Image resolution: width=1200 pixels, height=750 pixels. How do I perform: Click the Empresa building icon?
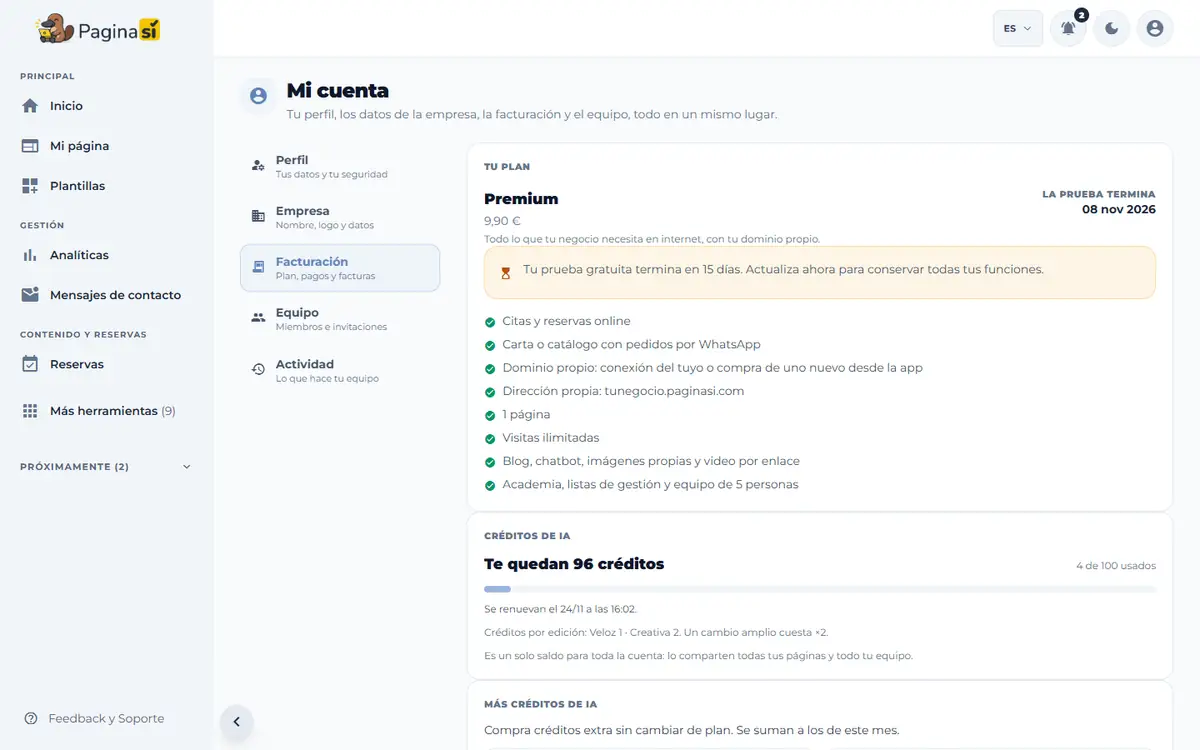(x=258, y=216)
